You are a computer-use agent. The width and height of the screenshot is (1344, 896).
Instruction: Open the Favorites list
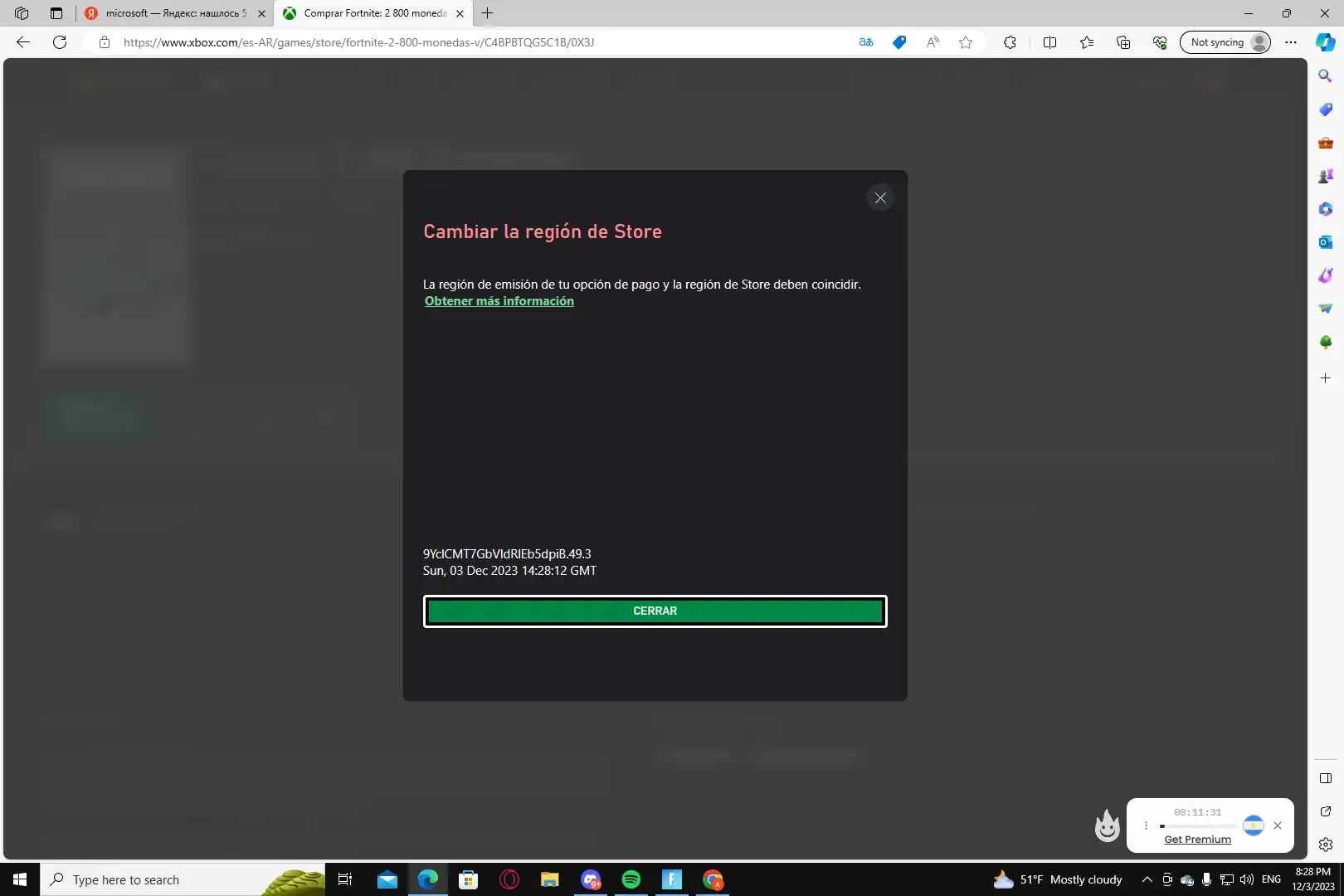click(1087, 42)
